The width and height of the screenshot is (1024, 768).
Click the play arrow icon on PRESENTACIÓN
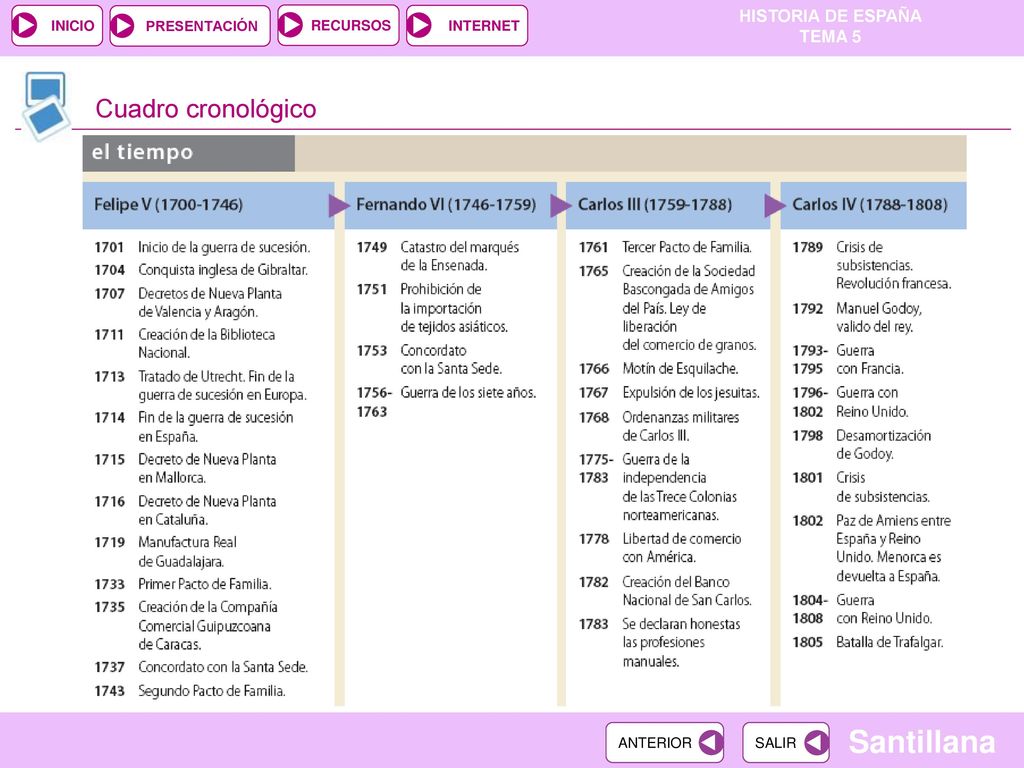(x=122, y=25)
